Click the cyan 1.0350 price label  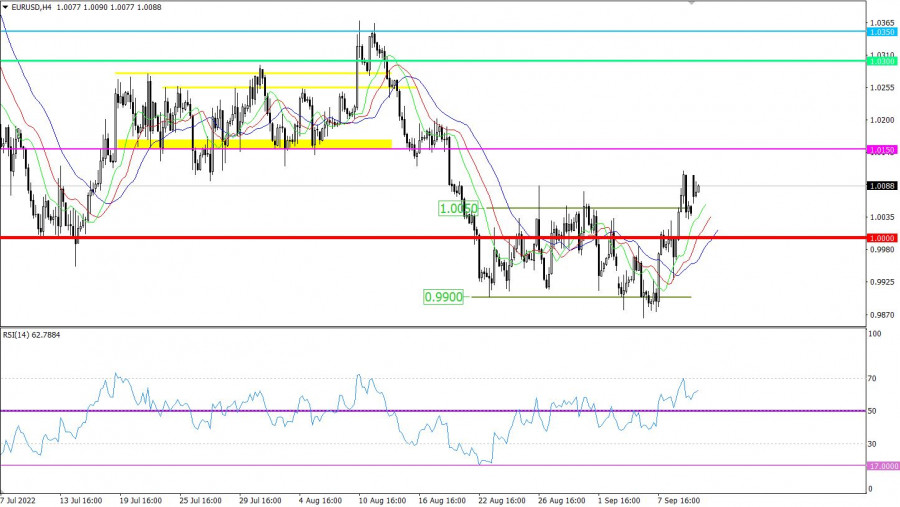point(881,32)
